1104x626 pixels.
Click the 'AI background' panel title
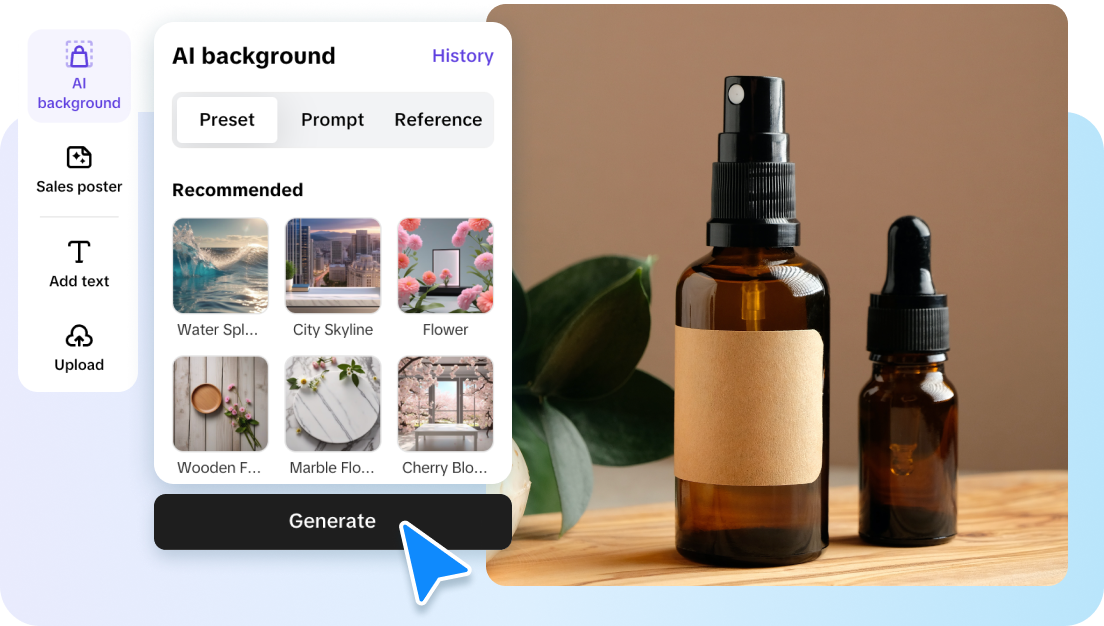[253, 56]
